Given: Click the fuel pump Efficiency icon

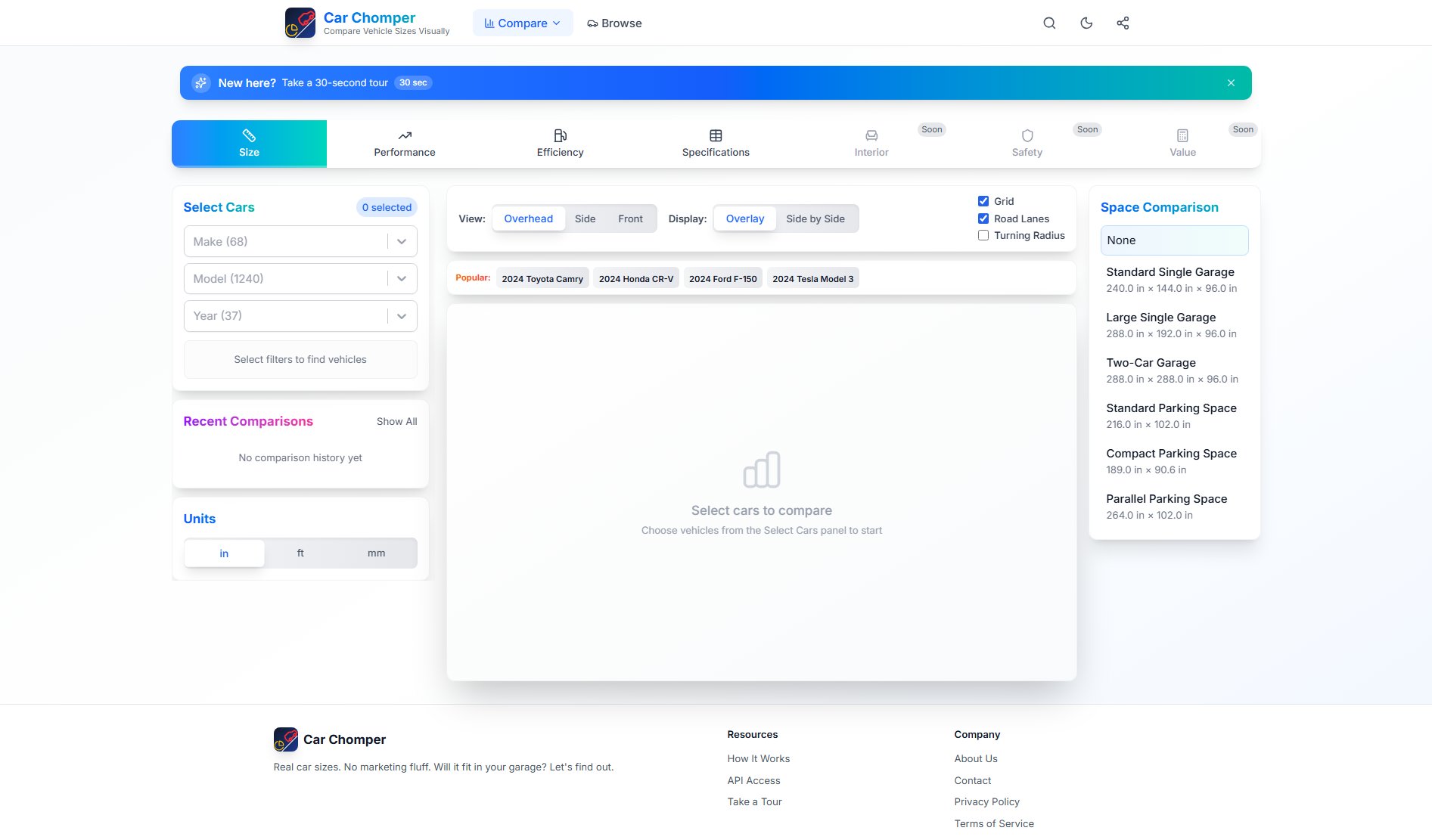Looking at the screenshot, I should (x=561, y=135).
